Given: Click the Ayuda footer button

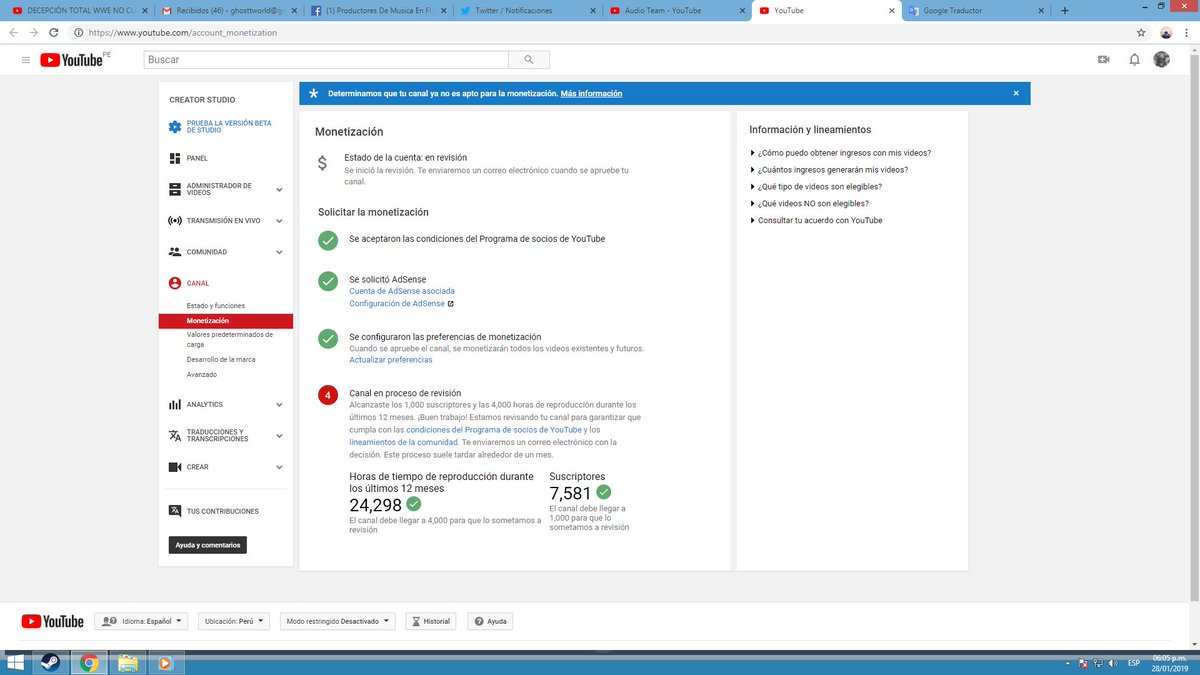Looking at the screenshot, I should coord(489,621).
